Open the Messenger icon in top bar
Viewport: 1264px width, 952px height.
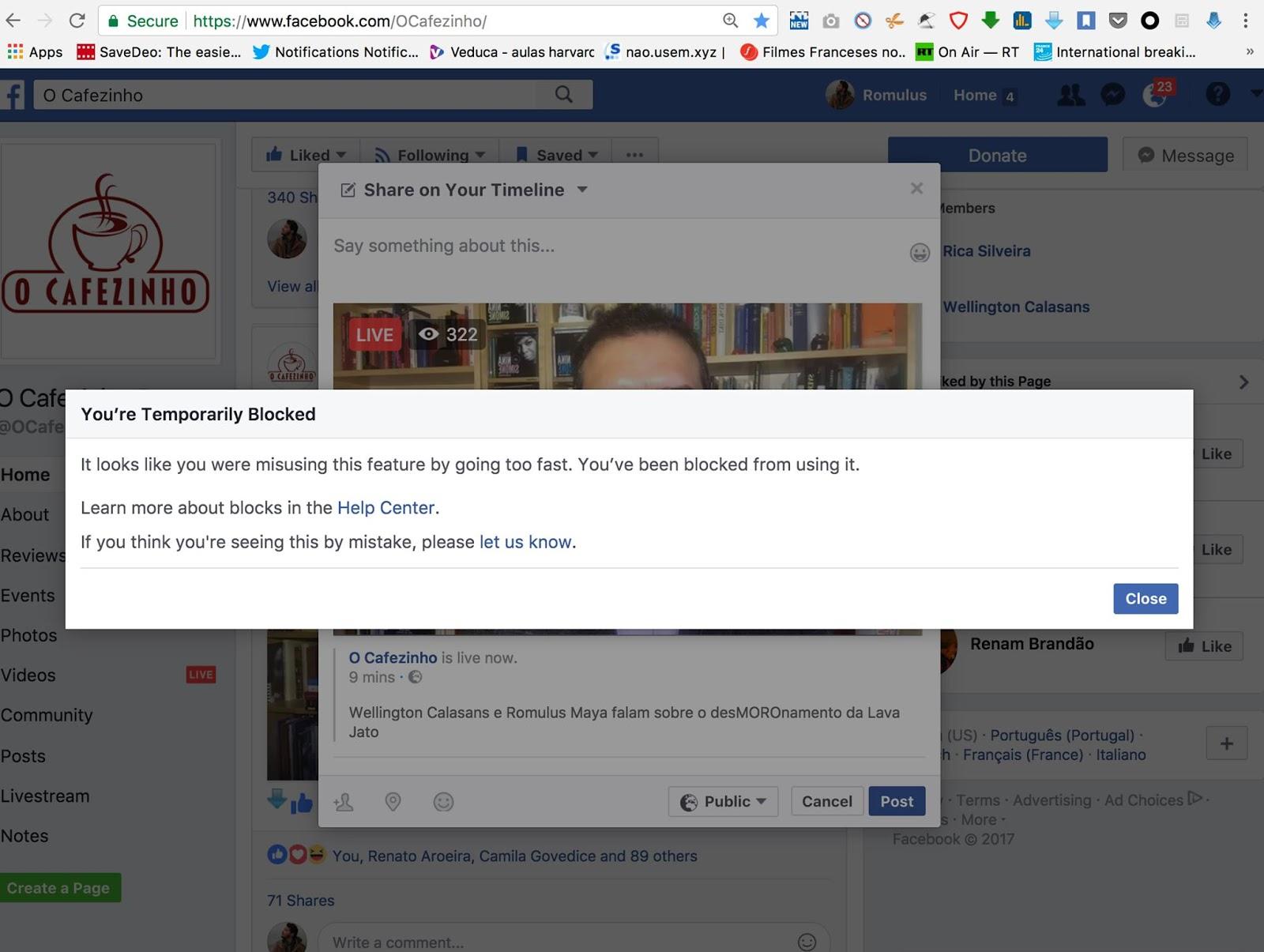(x=1112, y=95)
